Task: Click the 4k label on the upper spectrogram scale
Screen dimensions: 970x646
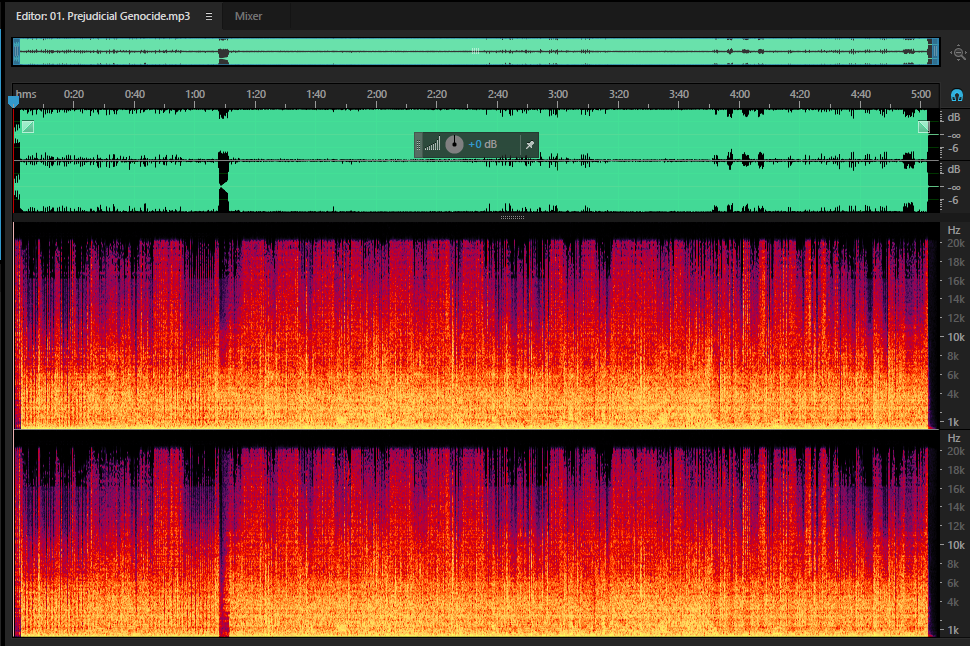Action: pyautogui.click(x=953, y=394)
